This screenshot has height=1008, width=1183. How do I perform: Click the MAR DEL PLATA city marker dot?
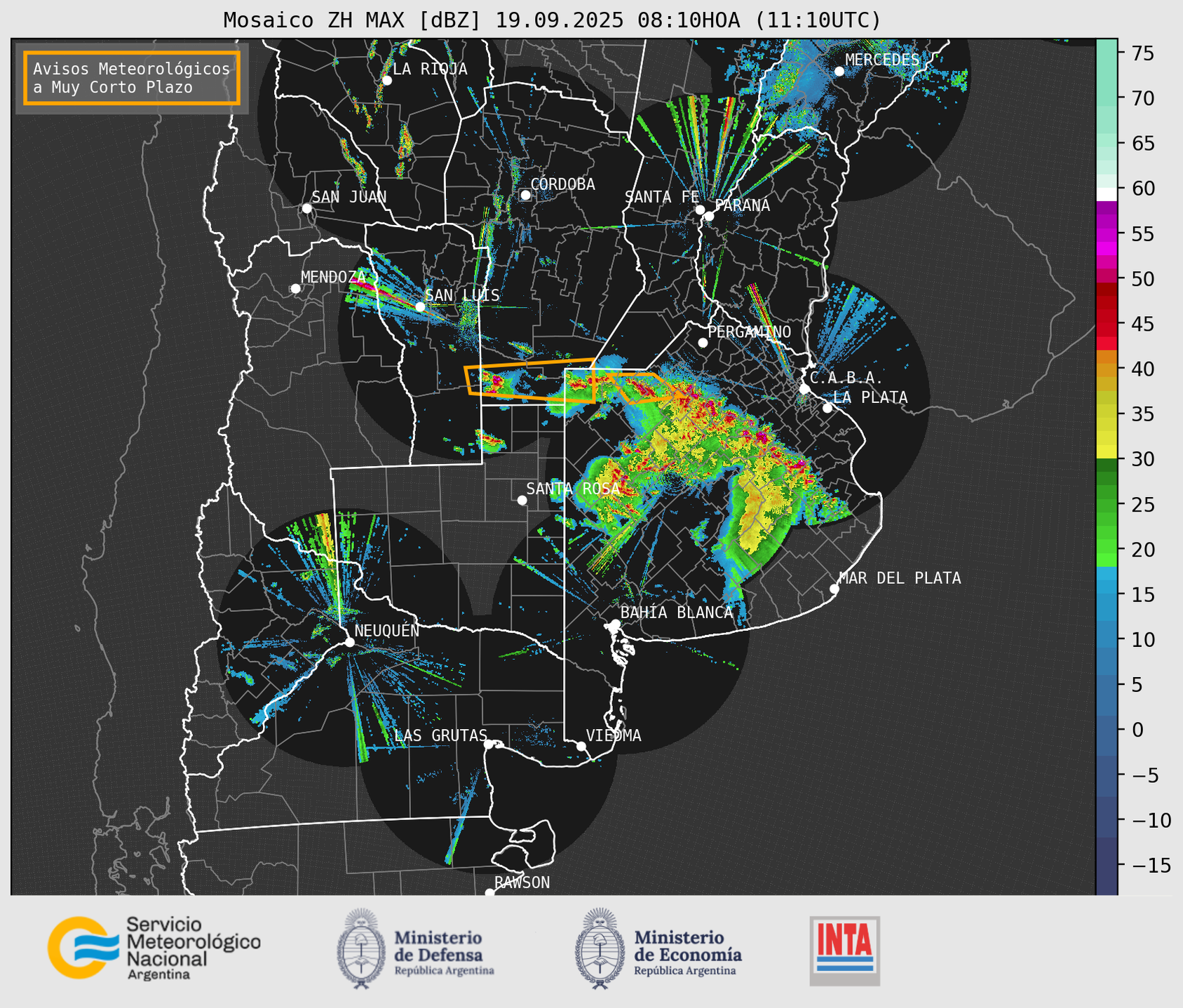[834, 589]
